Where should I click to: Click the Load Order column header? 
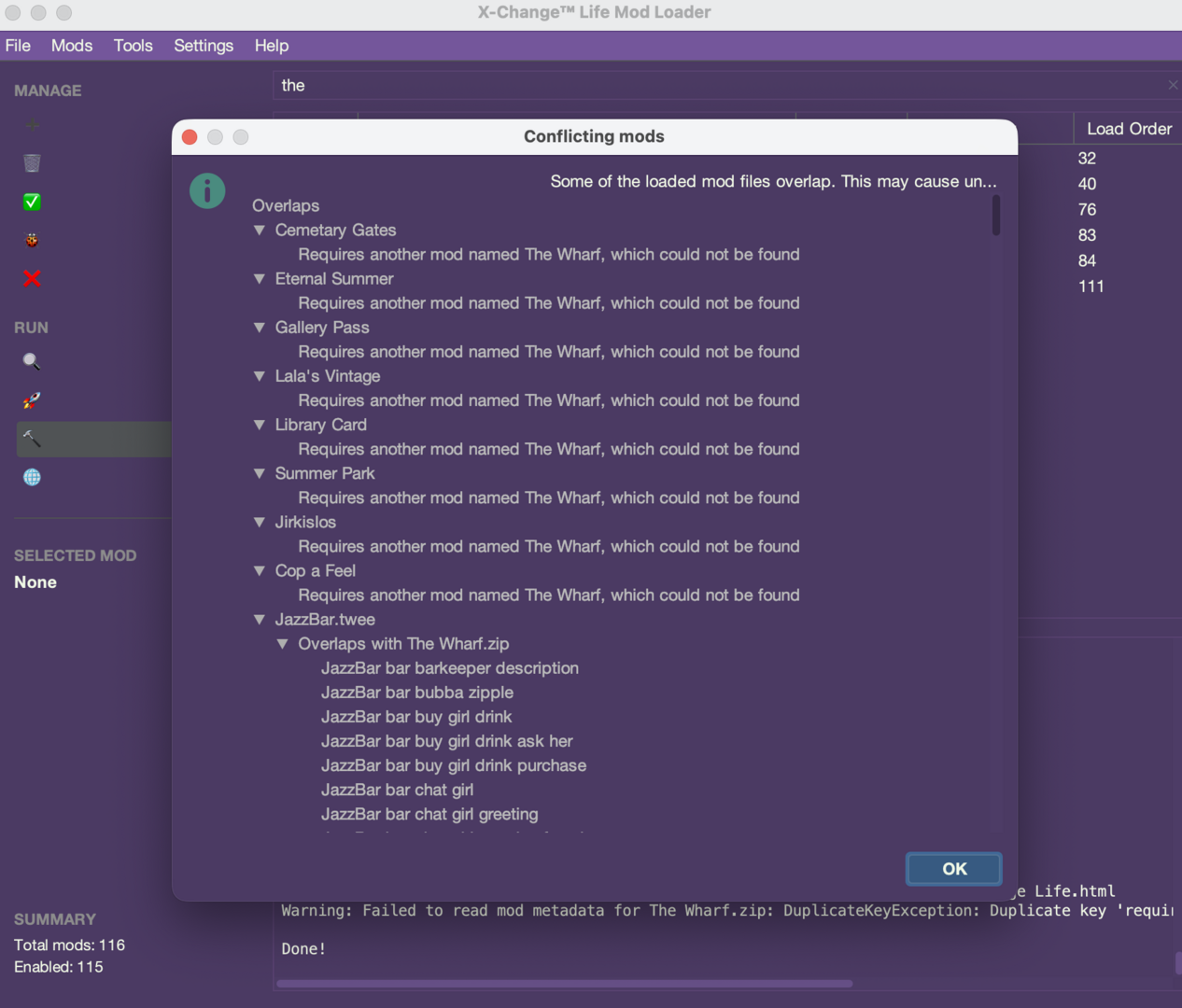coord(1129,129)
